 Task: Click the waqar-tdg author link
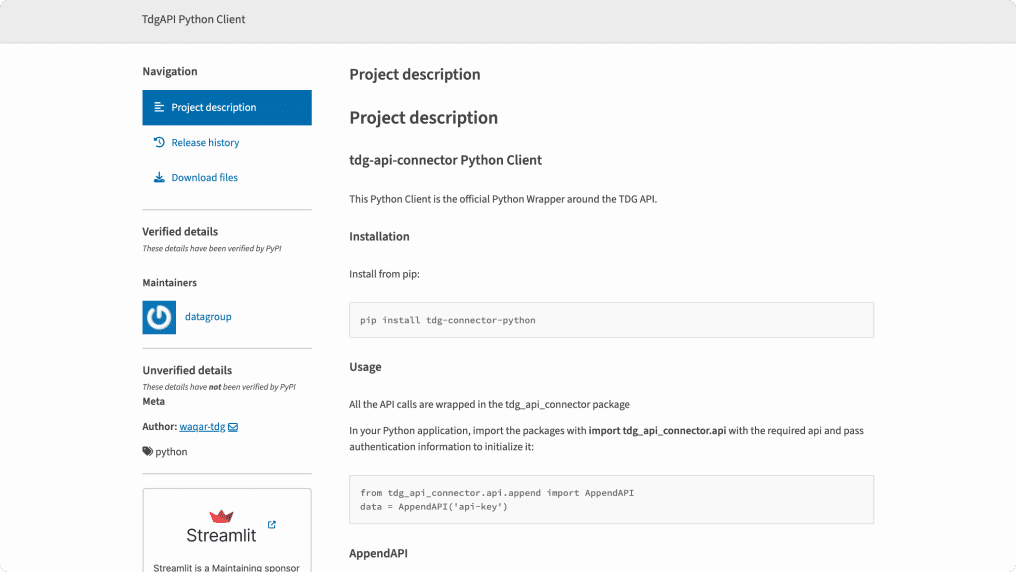[x=202, y=427]
